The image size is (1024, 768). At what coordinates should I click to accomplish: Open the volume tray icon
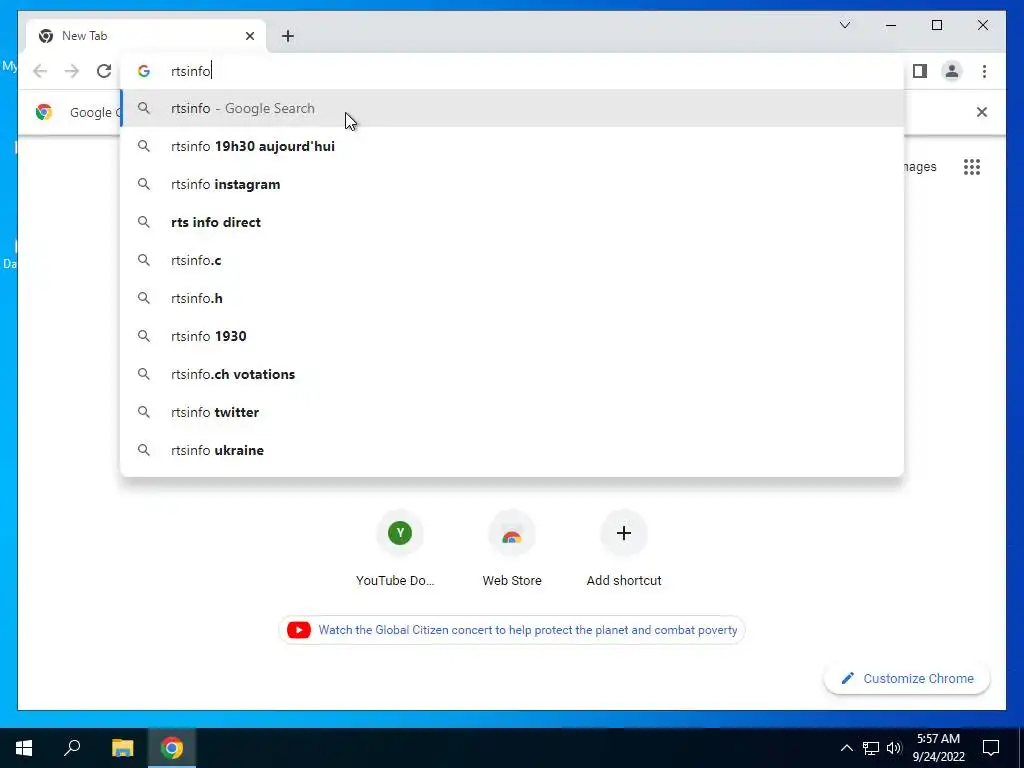[894, 748]
